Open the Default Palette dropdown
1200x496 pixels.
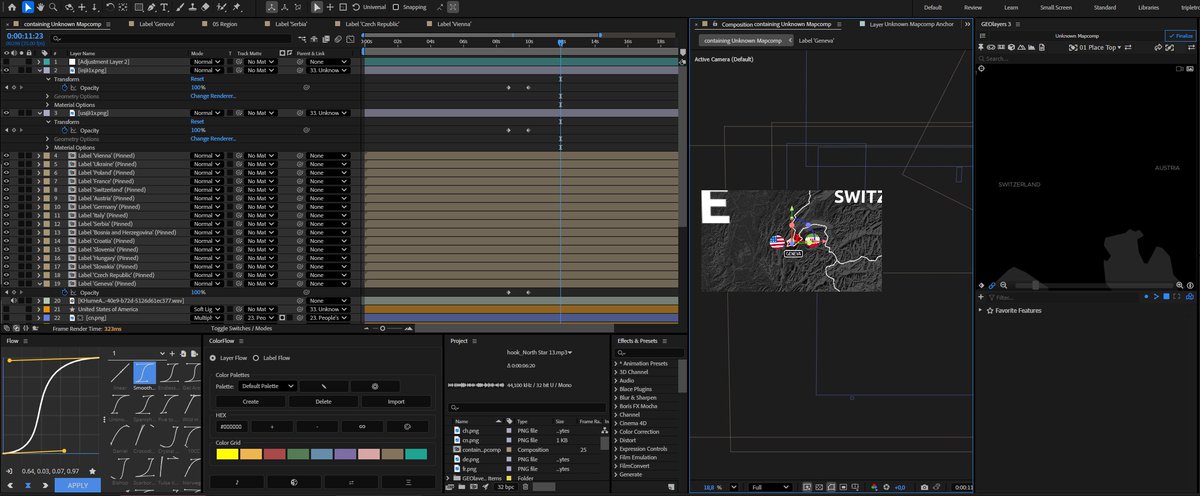(268, 385)
